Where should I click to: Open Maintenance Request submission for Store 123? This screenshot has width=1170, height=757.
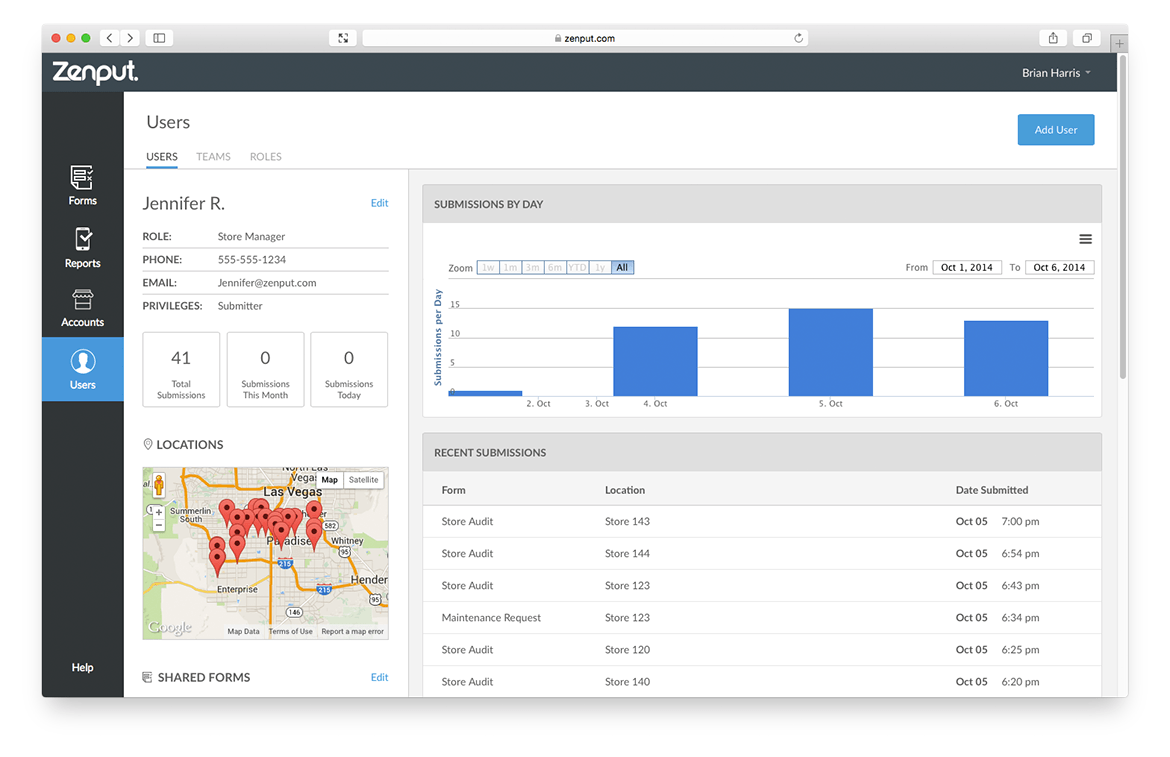pyautogui.click(x=491, y=618)
